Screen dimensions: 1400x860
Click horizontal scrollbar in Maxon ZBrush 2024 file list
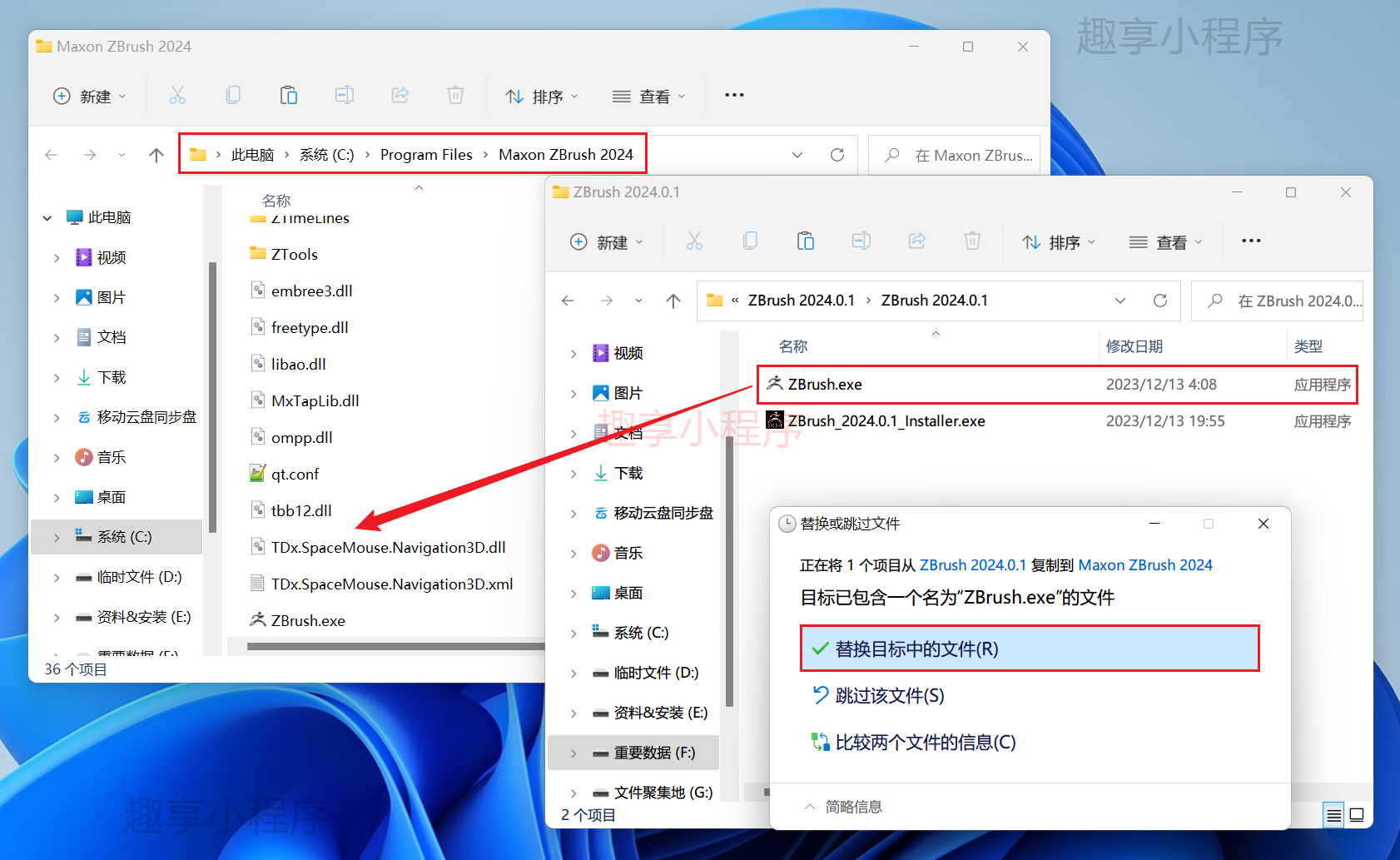point(396,646)
